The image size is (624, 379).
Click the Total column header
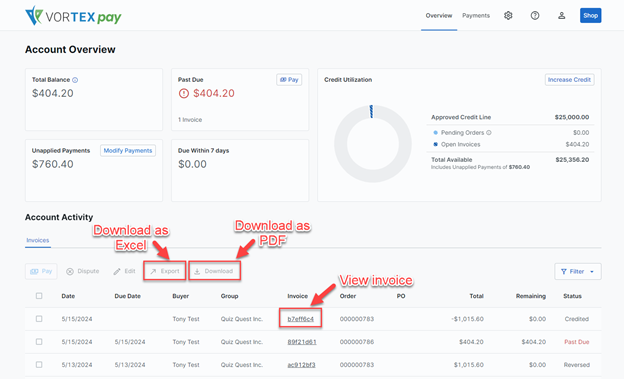tap(476, 296)
